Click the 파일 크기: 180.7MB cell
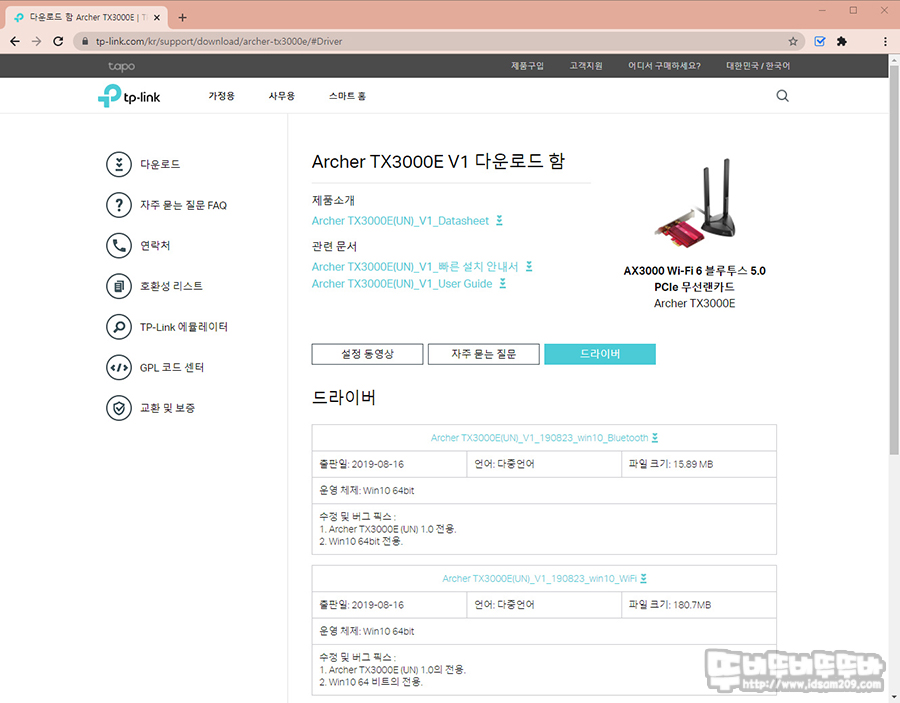This screenshot has width=900, height=703. 699,604
